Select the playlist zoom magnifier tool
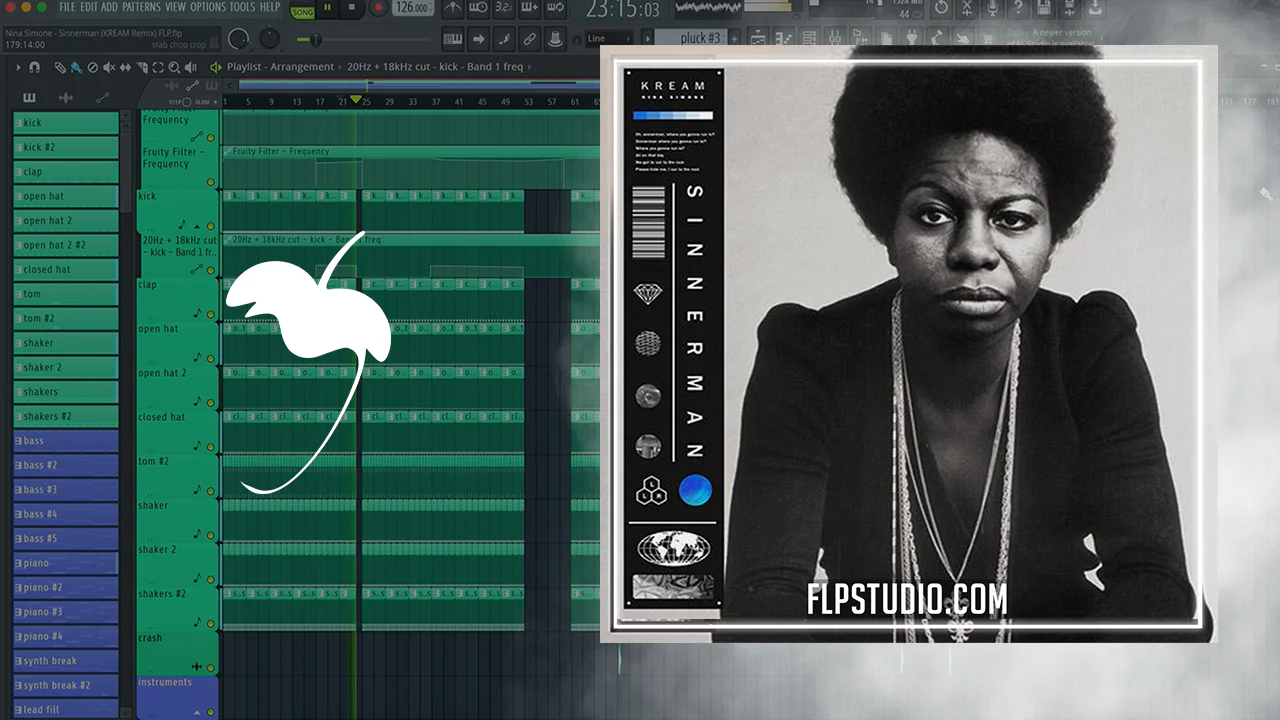 pos(174,67)
